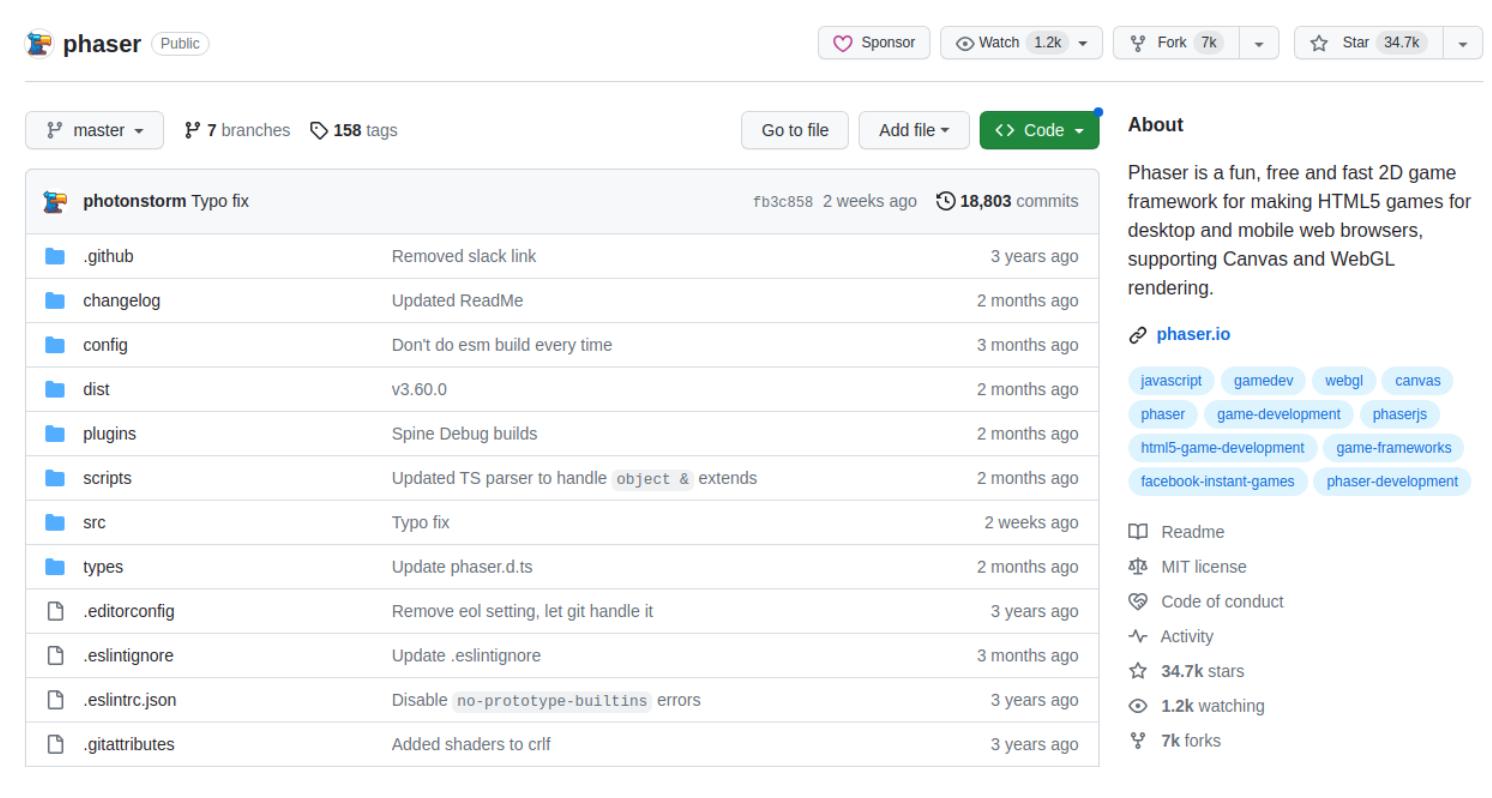Open the Add file dropdown
This screenshot has width=1492, height=798.
point(913,130)
